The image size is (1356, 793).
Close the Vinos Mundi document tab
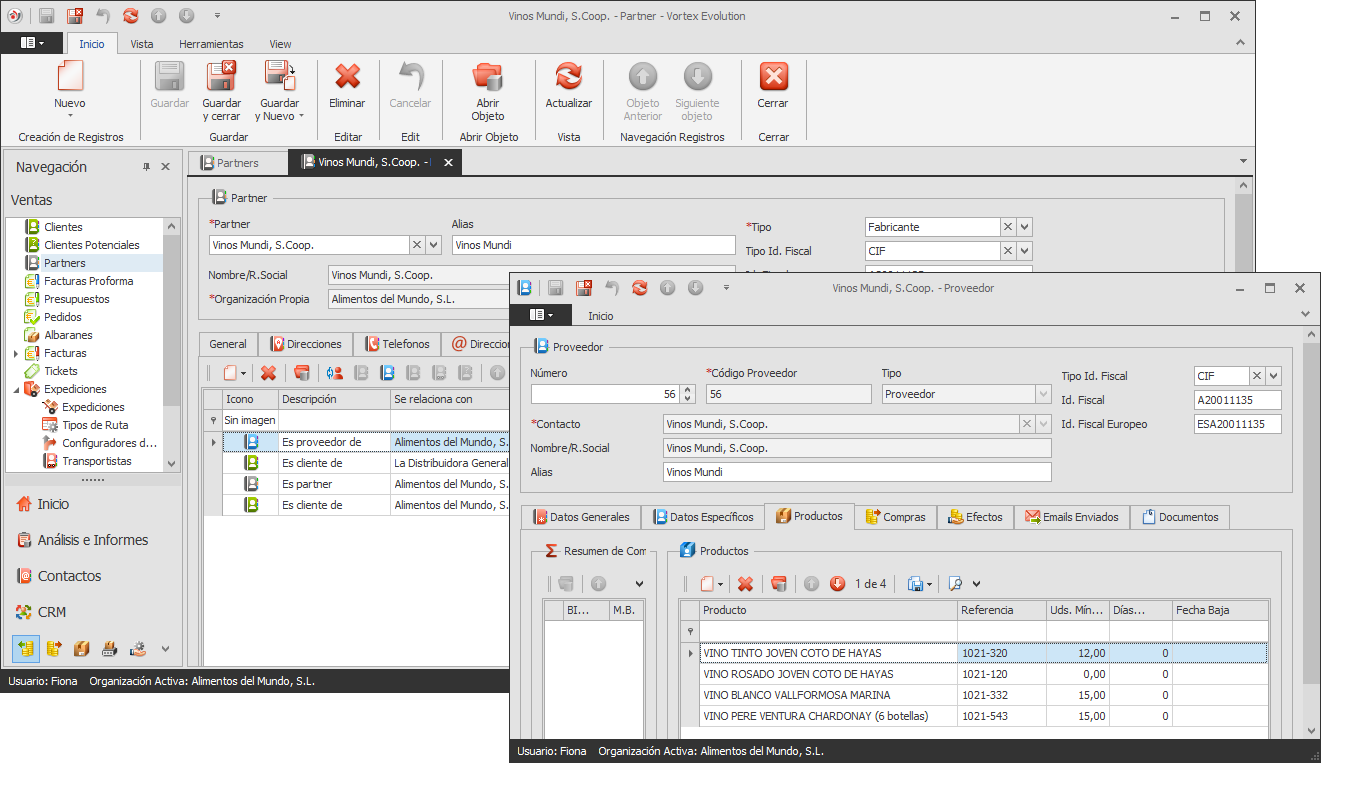pos(448,162)
